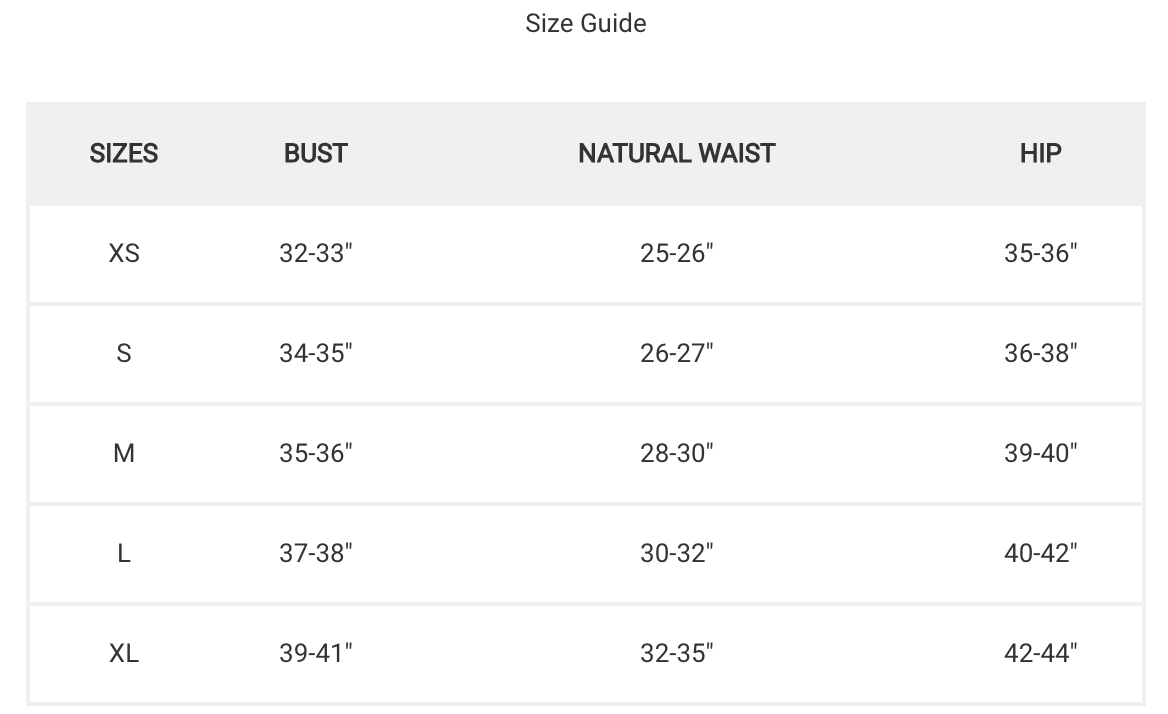Select the SIZES column header

point(124,153)
